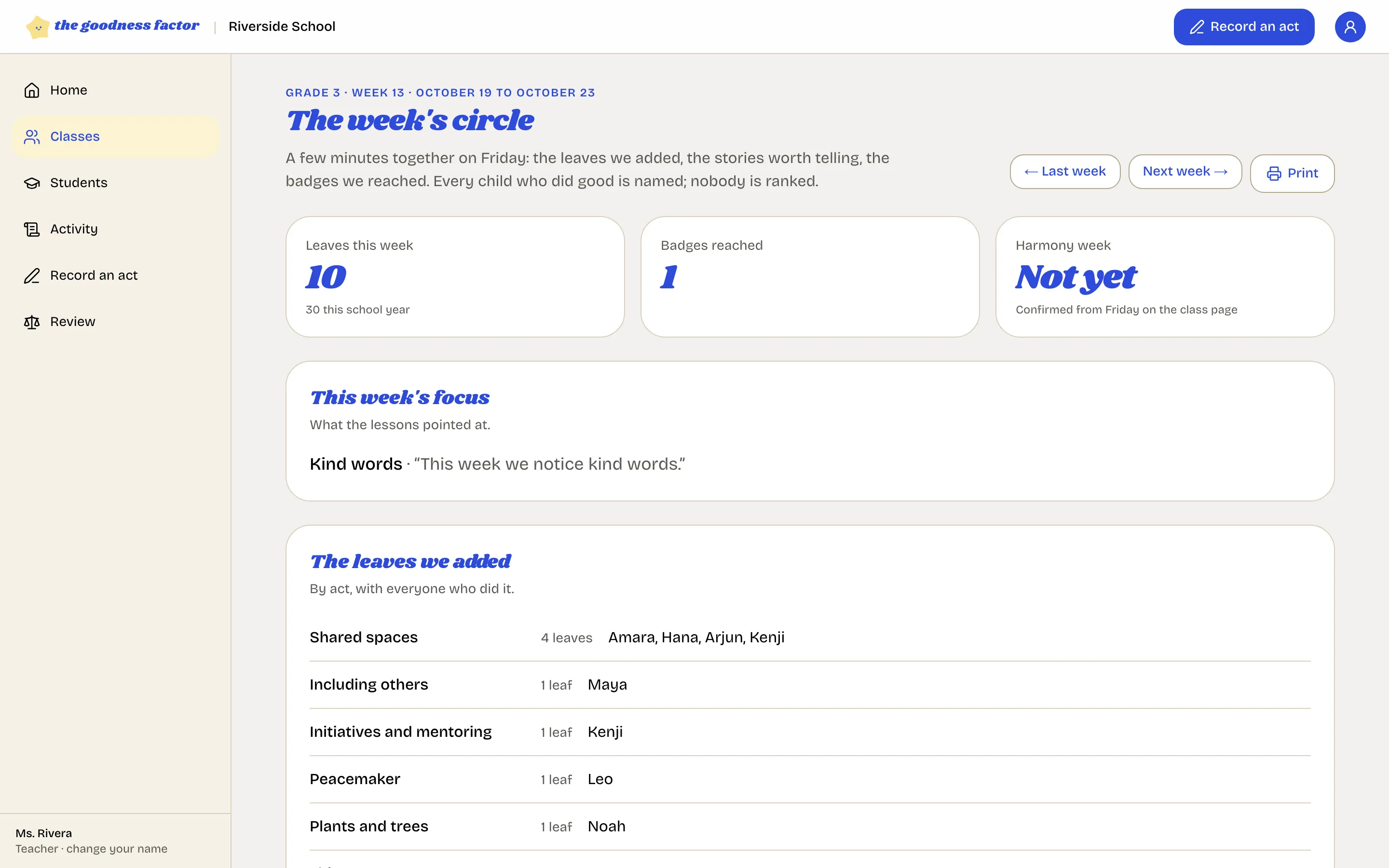Open the user profile avatar icon
Screen dimensions: 1389x868
tap(1350, 27)
